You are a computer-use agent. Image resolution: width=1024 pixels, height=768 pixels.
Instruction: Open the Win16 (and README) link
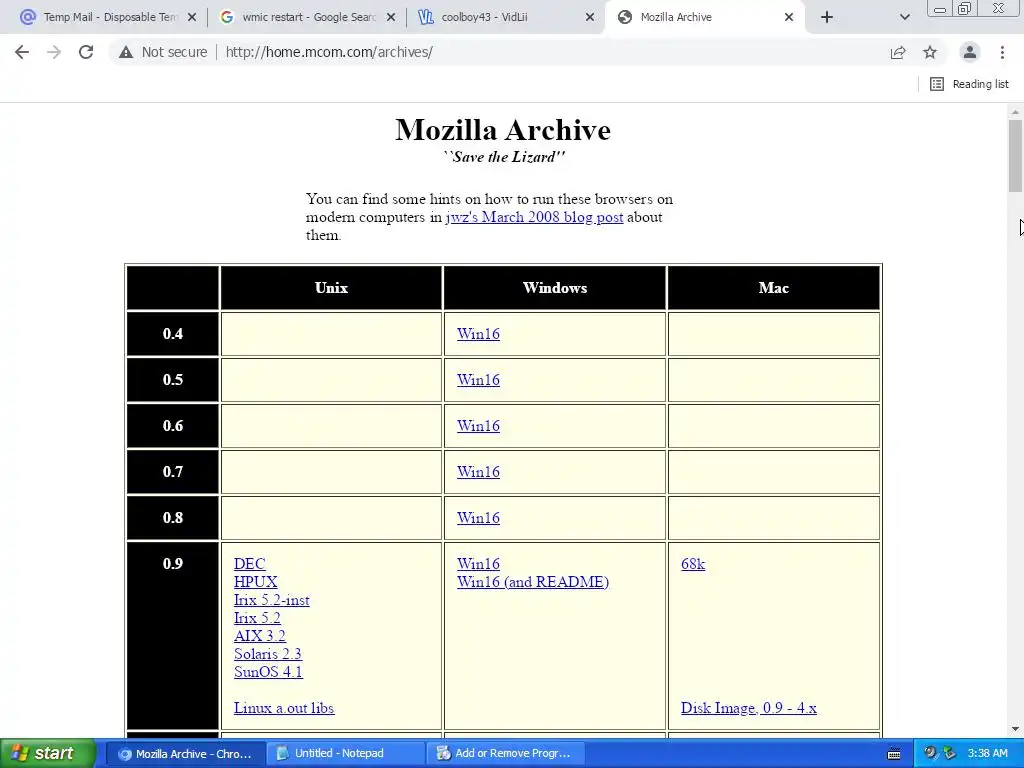[533, 582]
